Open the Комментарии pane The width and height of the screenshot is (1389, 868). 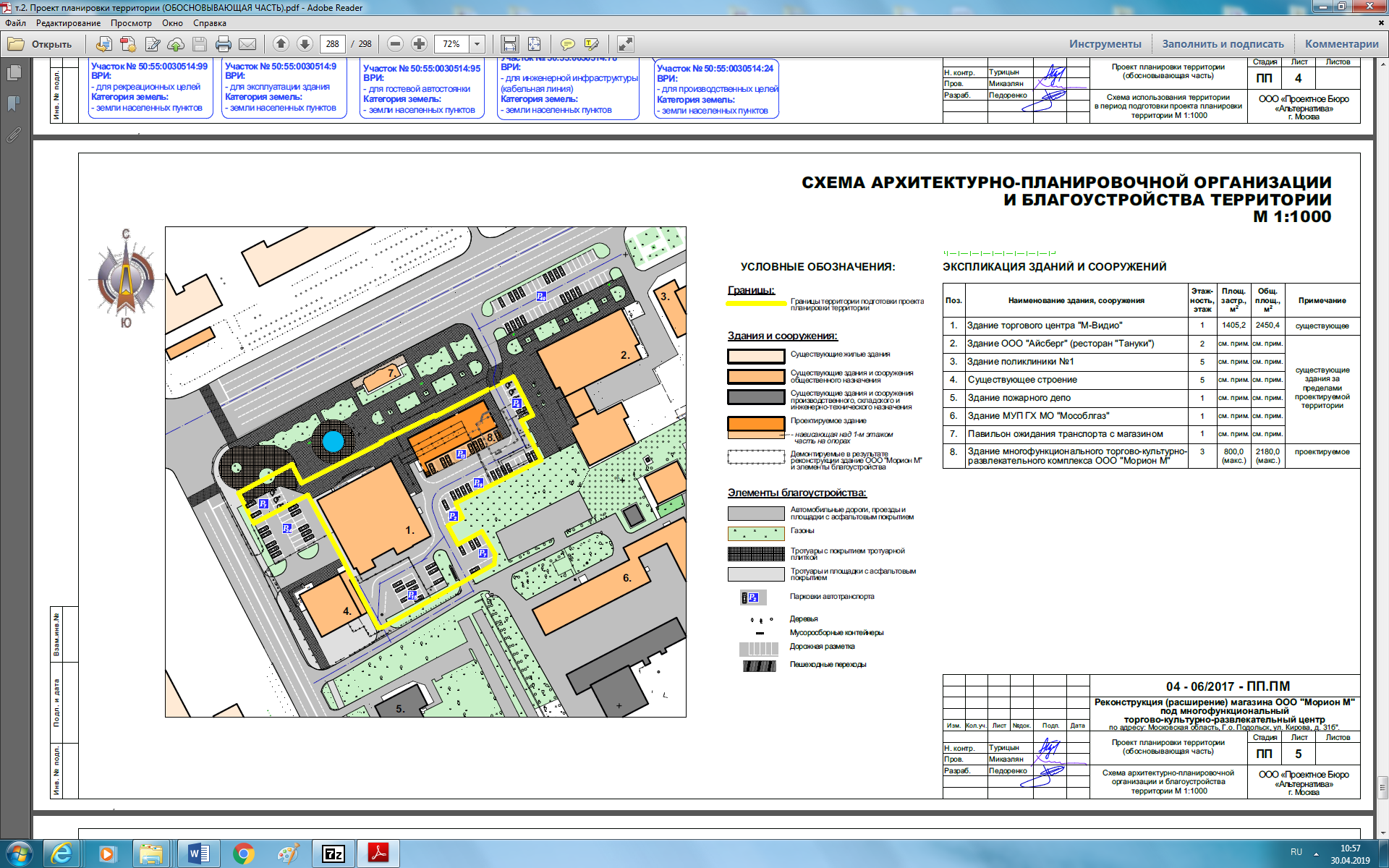1341,44
